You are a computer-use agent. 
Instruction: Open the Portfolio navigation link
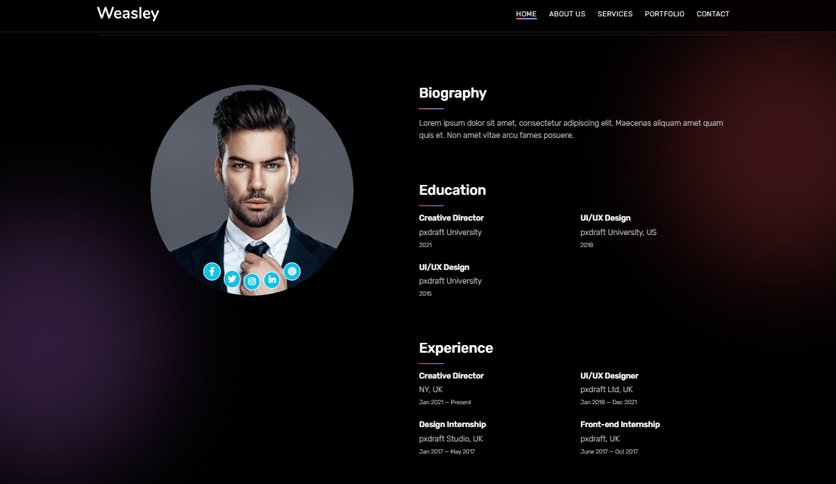point(664,14)
